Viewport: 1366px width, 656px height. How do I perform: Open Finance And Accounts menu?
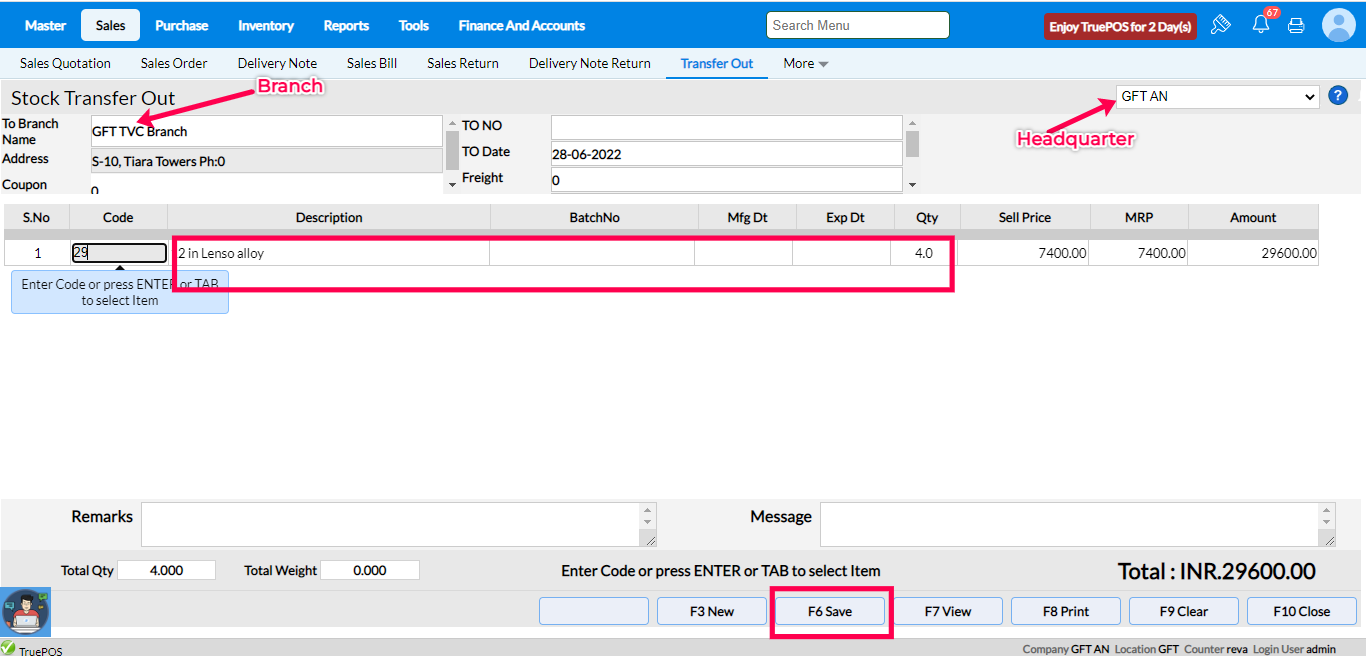click(x=522, y=25)
